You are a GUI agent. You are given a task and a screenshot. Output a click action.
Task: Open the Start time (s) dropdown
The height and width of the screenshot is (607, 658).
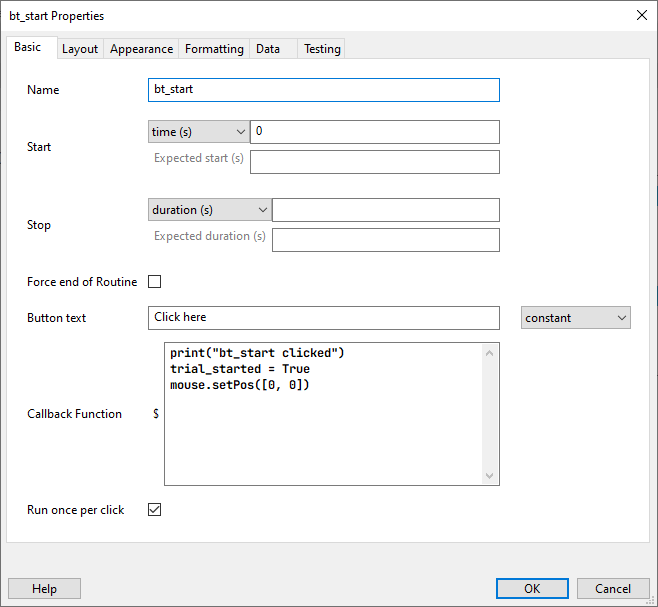pyautogui.click(x=198, y=132)
